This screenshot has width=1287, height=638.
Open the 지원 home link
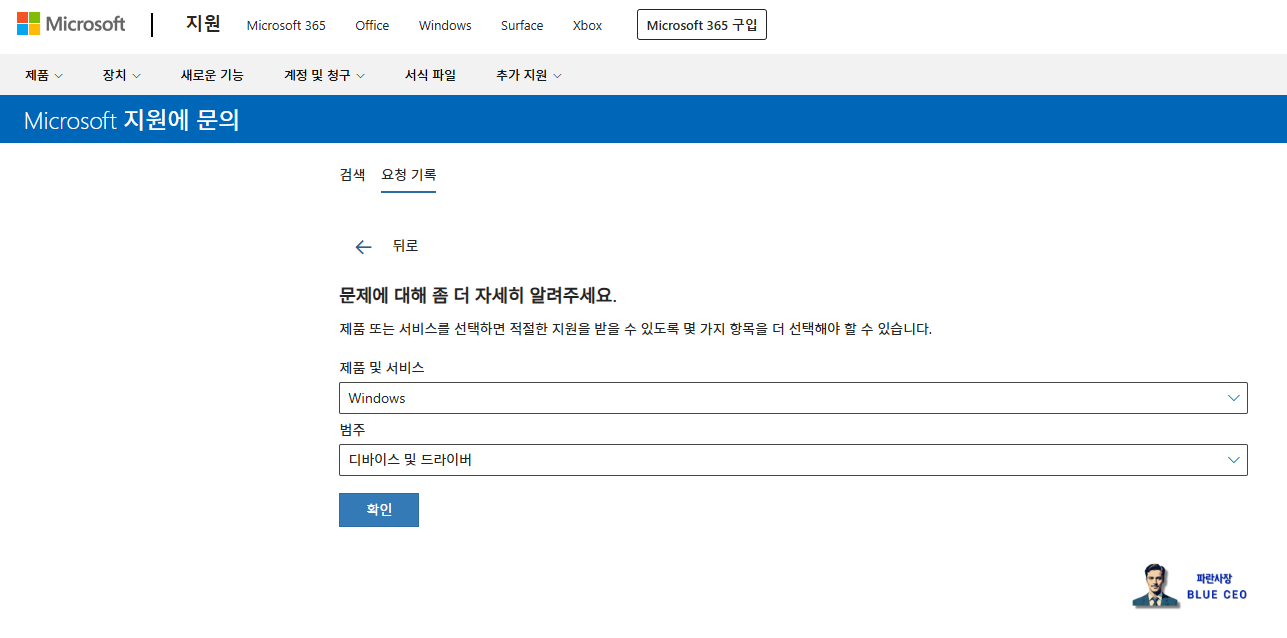[203, 24]
